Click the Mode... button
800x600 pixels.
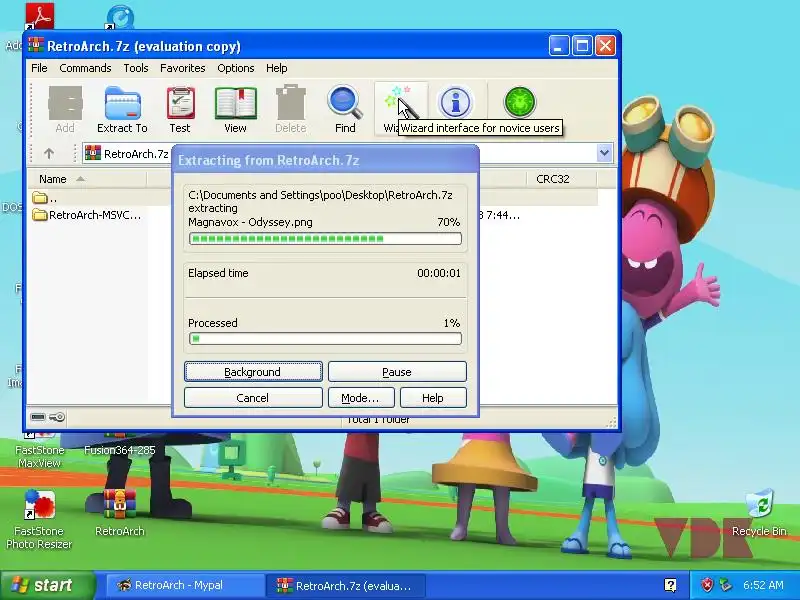coord(361,397)
